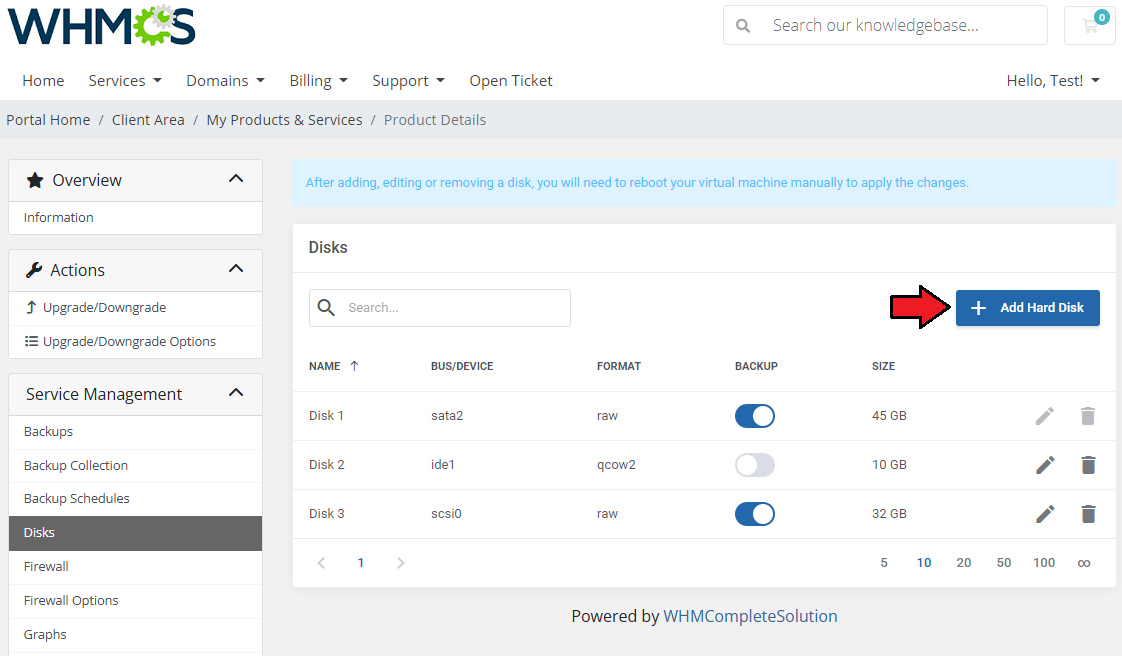This screenshot has height=656, width=1122.
Task: Open the Billing dropdown menu
Action: [318, 81]
